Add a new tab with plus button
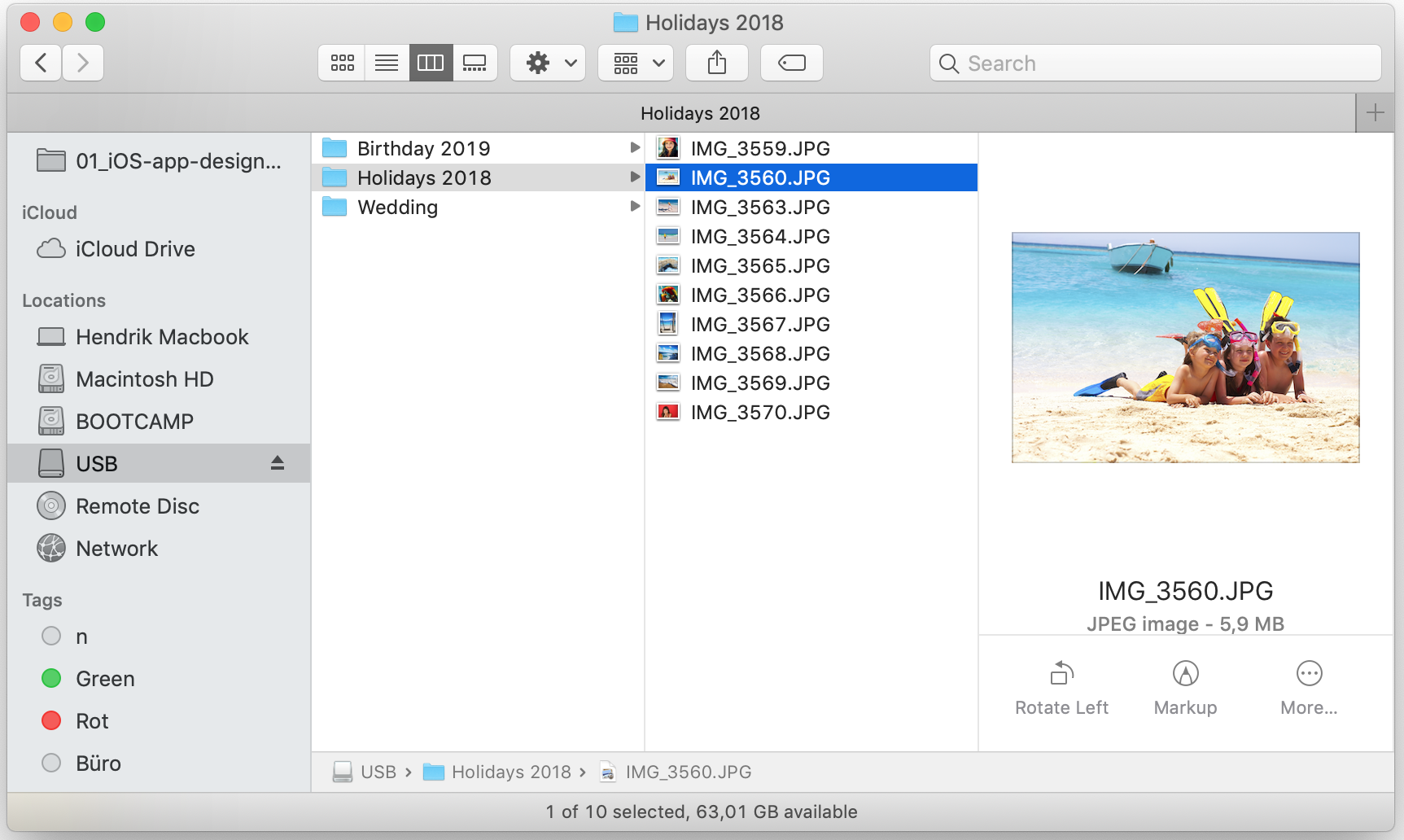The image size is (1404, 840). click(1376, 112)
